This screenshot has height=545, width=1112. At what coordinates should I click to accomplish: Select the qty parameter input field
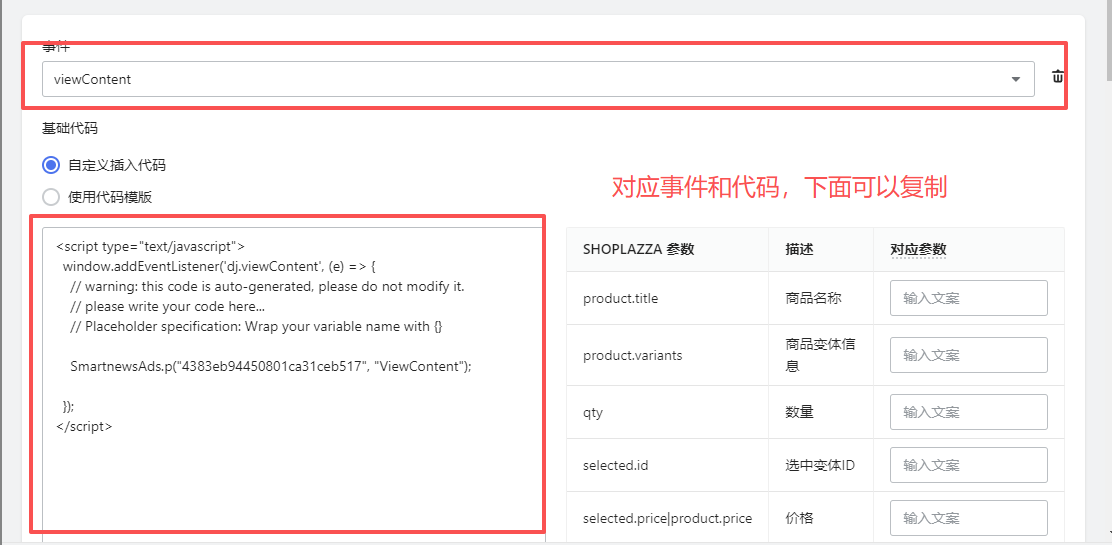click(968, 412)
